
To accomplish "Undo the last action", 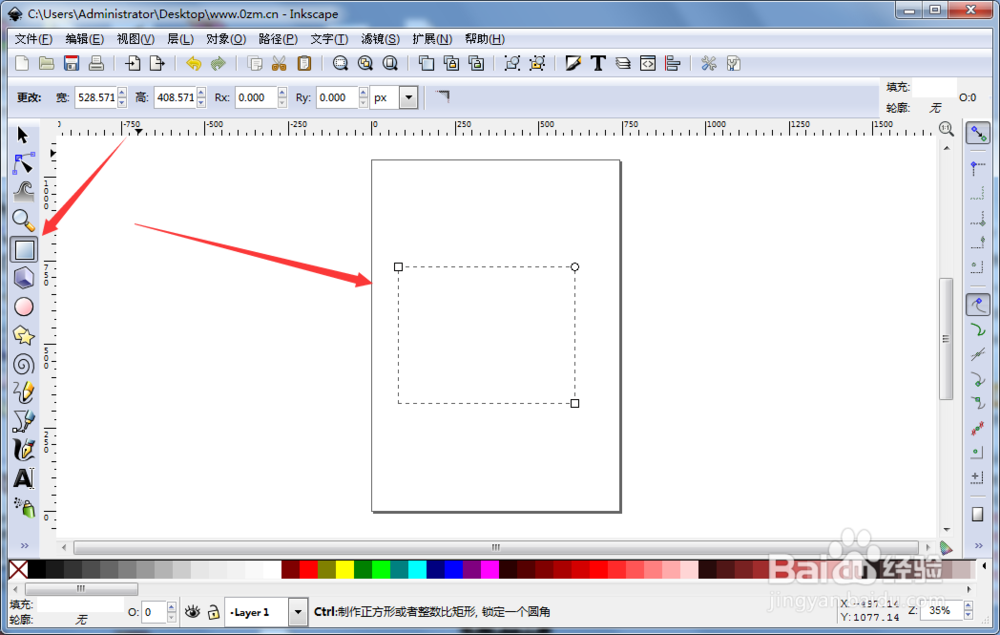I will point(193,63).
